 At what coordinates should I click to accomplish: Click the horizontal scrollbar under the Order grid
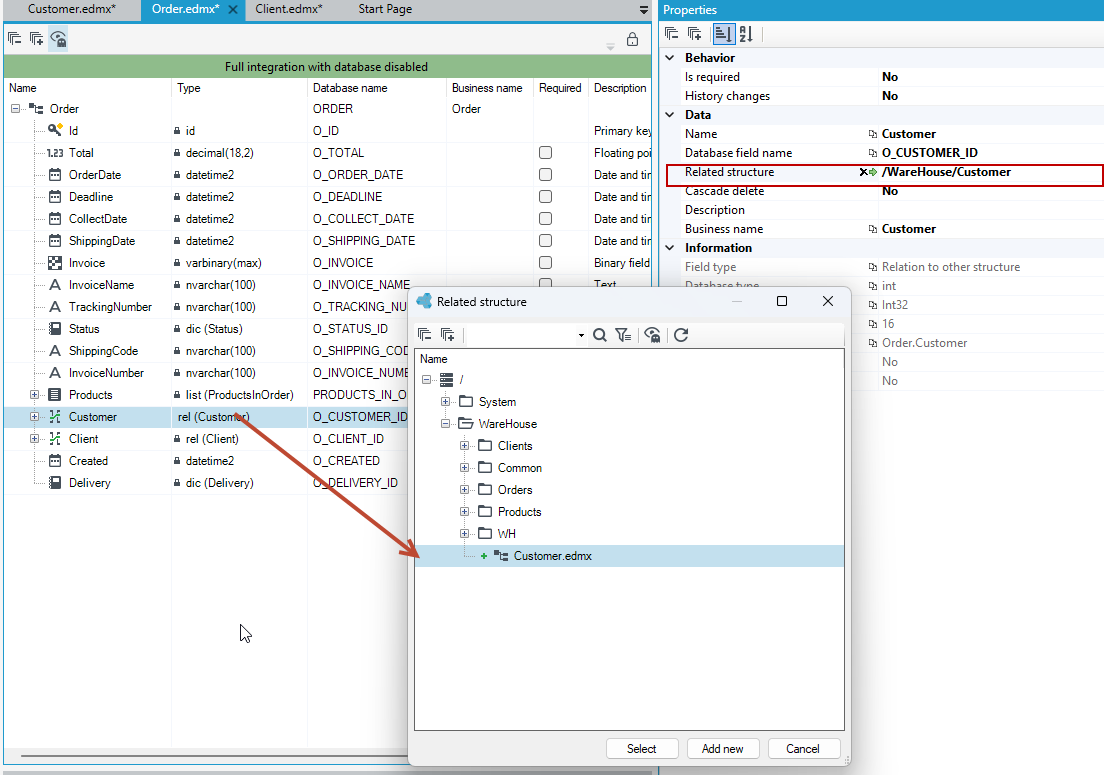tap(213, 756)
